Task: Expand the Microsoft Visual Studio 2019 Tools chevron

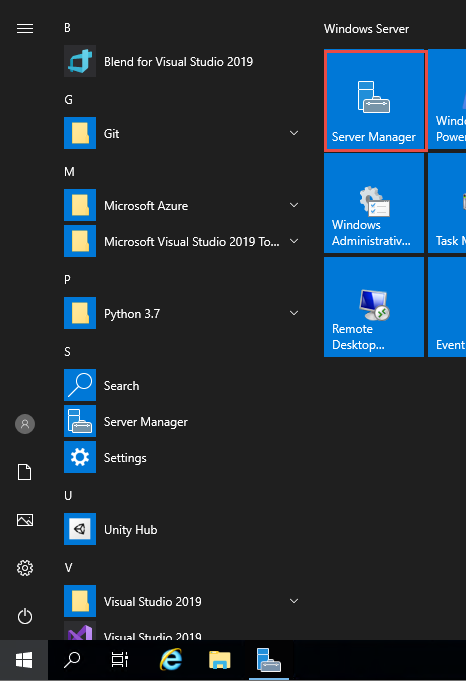Action: pyautogui.click(x=294, y=241)
